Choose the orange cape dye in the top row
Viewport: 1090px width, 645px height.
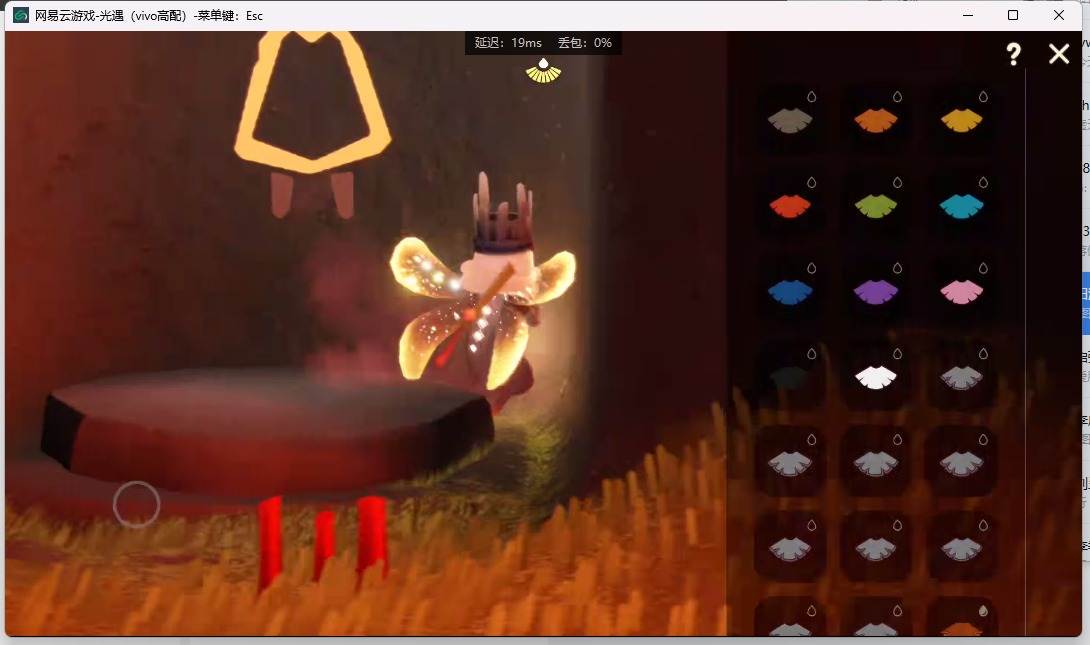876,119
